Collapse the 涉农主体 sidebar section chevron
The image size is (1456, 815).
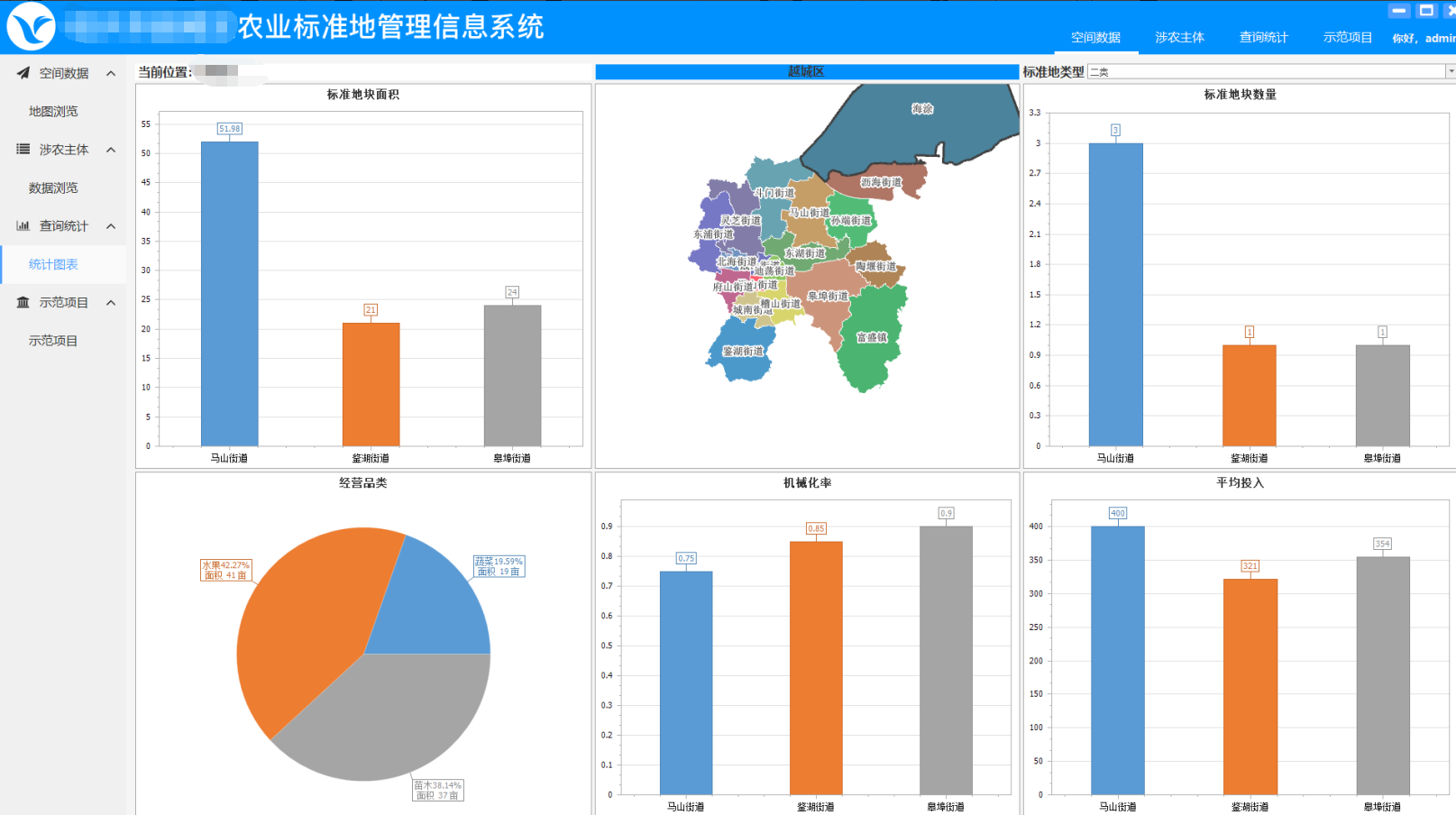click(x=111, y=150)
